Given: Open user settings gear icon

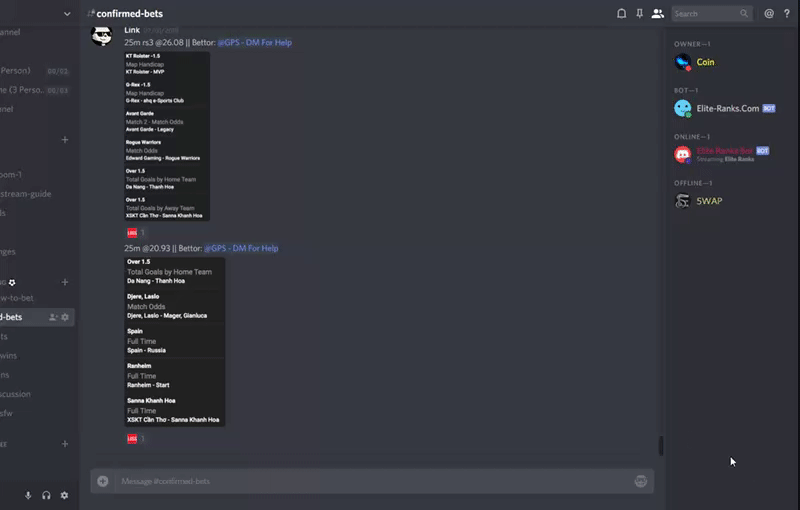Looking at the screenshot, I should coord(64,495).
